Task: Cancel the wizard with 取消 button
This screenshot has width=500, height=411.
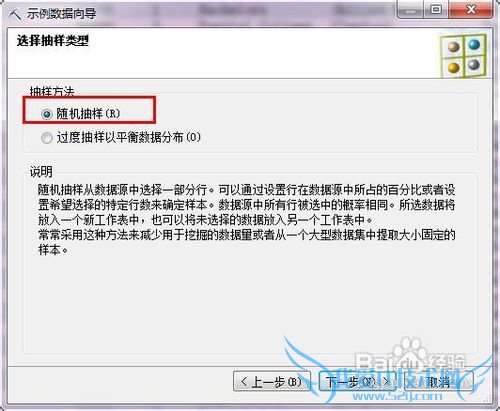Action: point(439,381)
